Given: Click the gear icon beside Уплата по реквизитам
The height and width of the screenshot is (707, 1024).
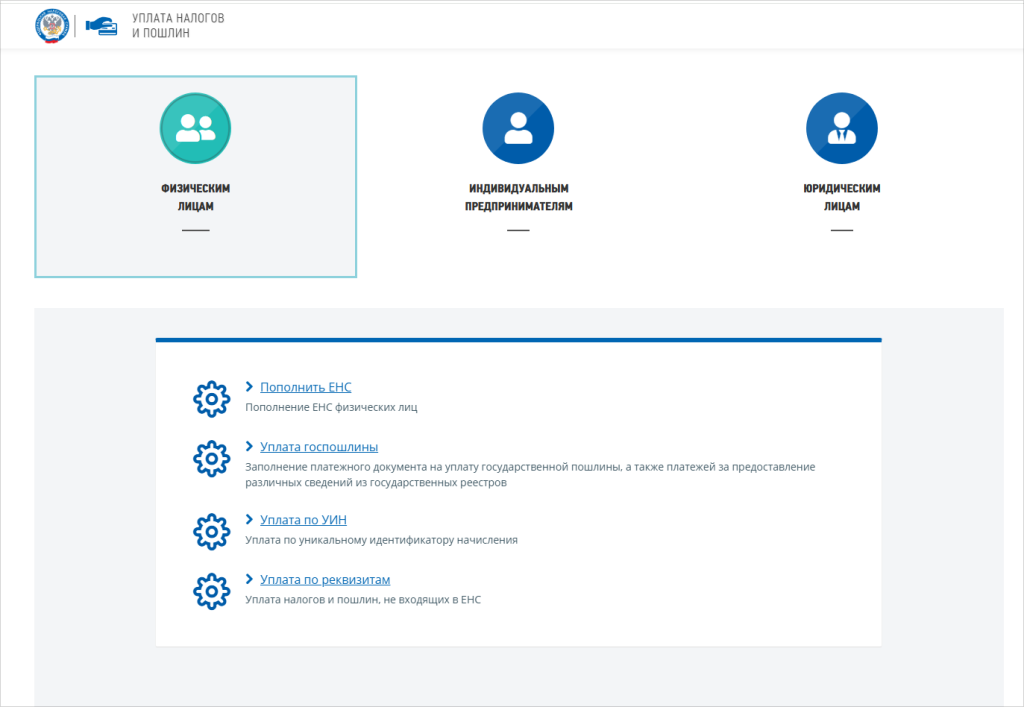Looking at the screenshot, I should click(x=210, y=590).
